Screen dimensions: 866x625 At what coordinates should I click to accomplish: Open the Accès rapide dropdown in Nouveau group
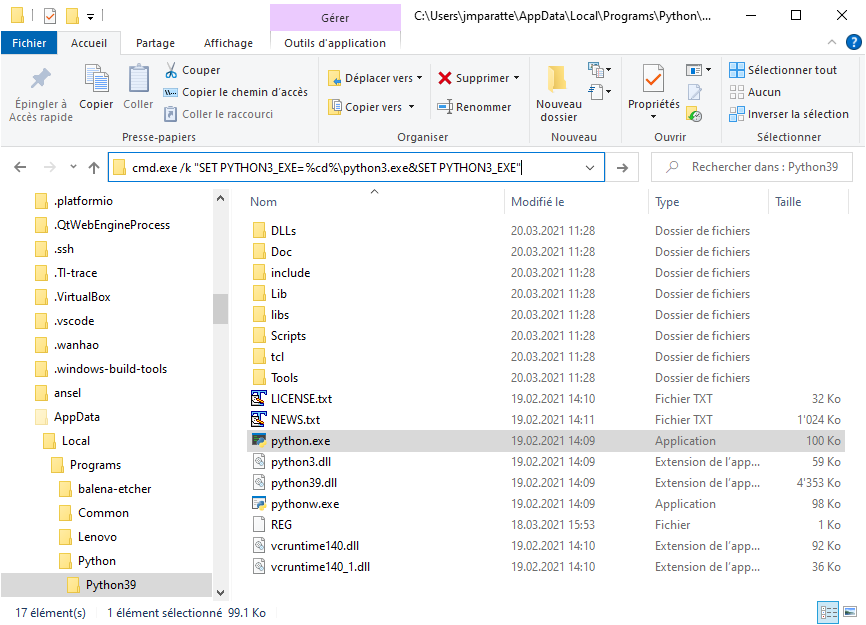[x=599, y=92]
